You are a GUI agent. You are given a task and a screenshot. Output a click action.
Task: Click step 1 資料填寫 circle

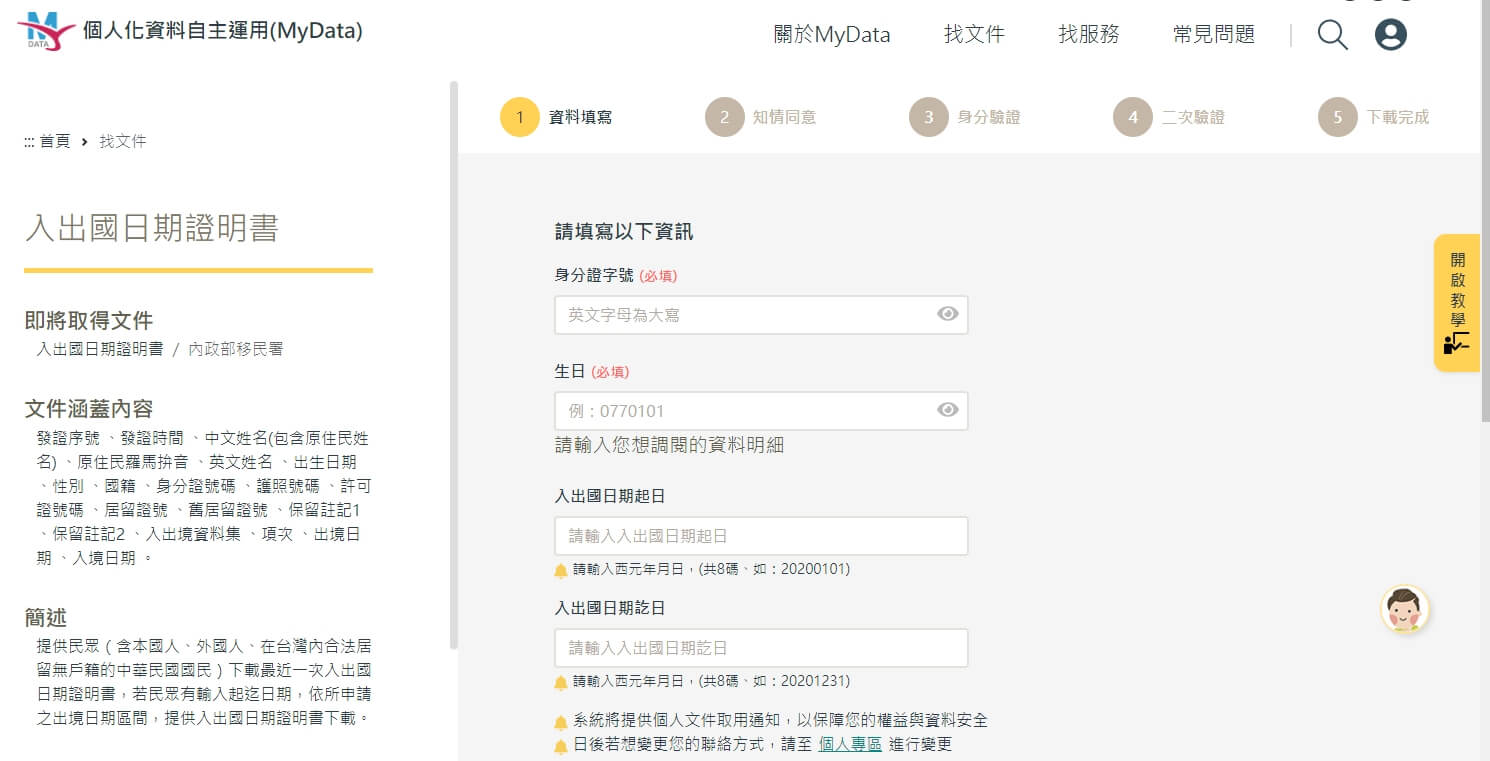[x=520, y=117]
